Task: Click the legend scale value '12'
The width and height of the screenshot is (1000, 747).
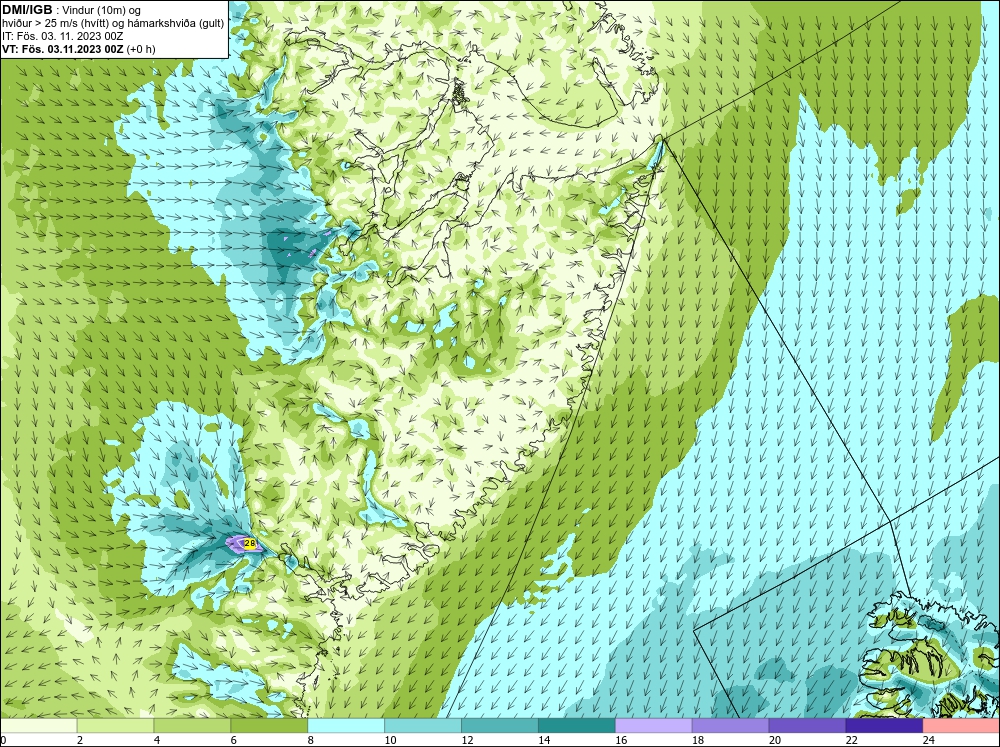Action: (x=467, y=740)
